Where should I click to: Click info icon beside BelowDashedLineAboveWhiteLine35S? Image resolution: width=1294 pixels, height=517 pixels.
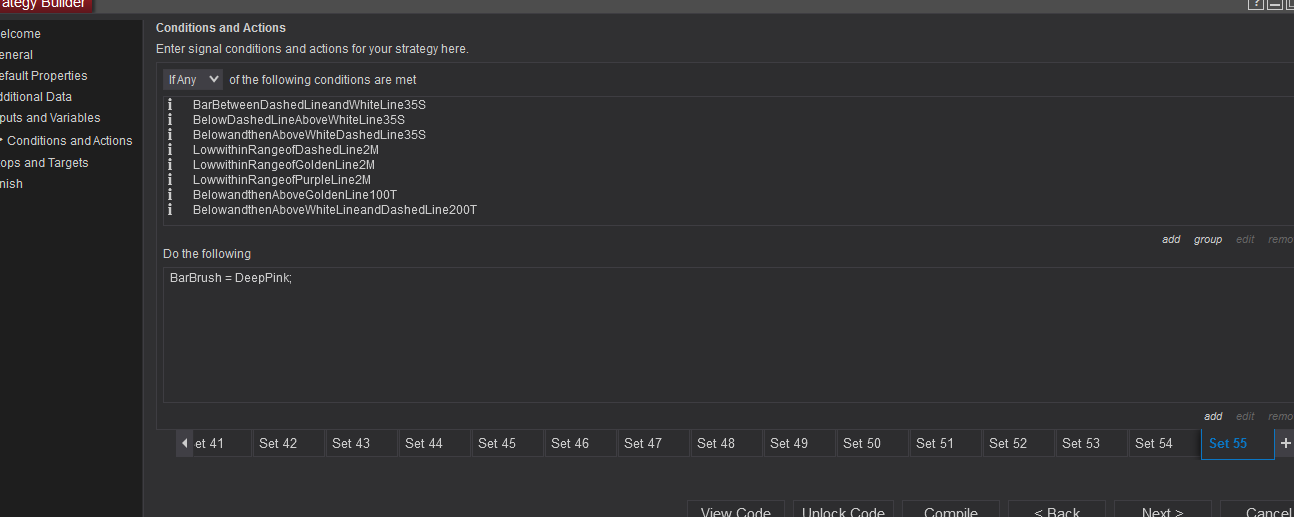point(170,120)
